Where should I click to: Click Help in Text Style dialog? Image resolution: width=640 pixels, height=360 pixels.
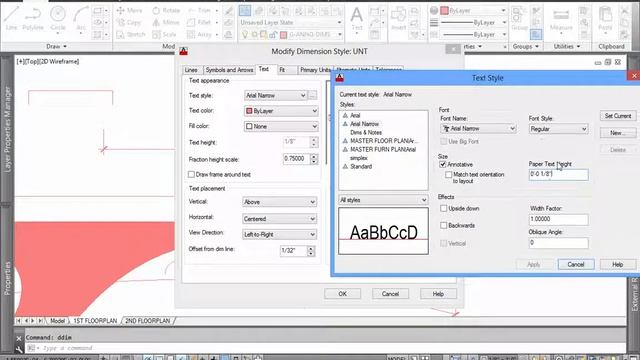[618, 264]
